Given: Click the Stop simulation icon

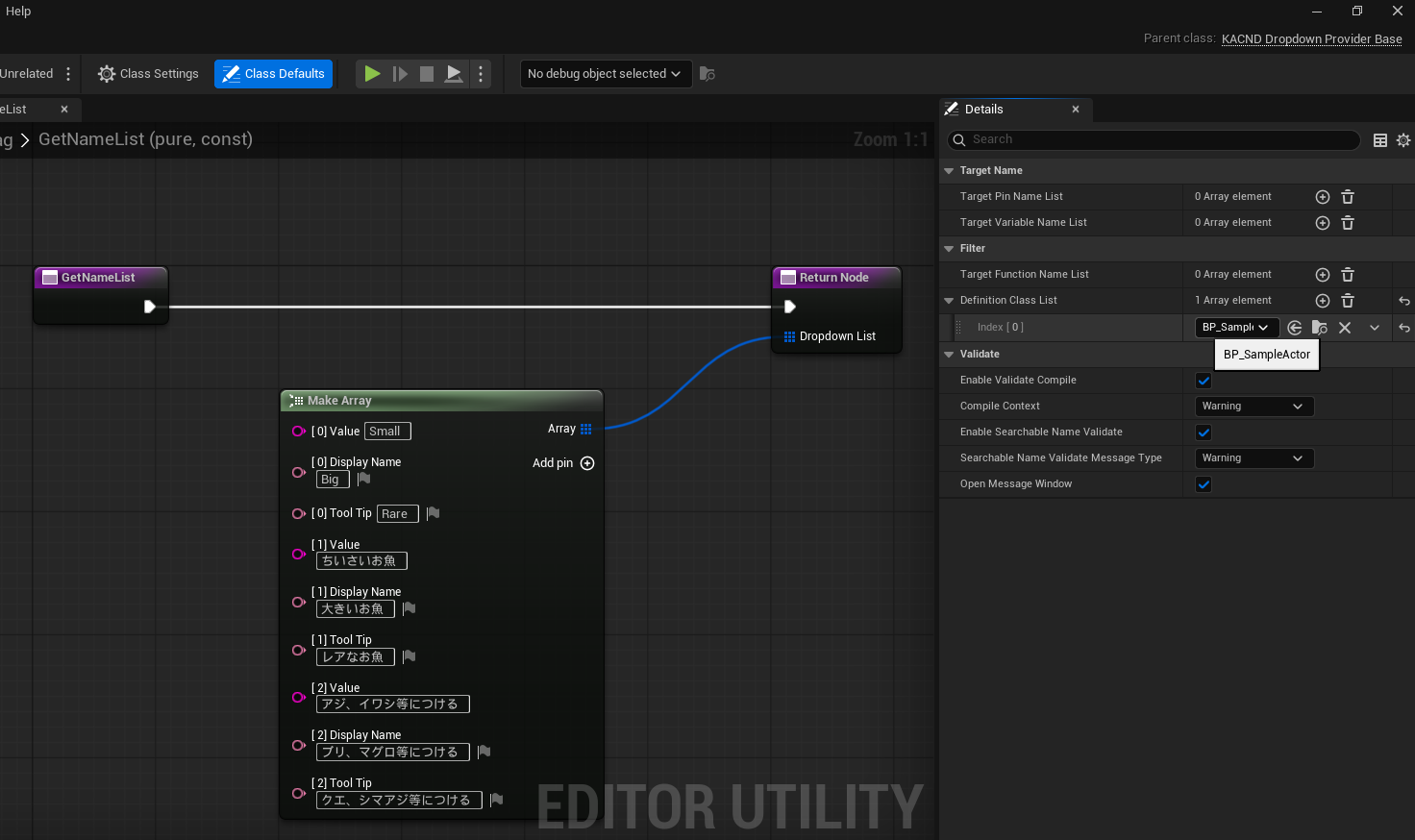Looking at the screenshot, I should point(427,74).
